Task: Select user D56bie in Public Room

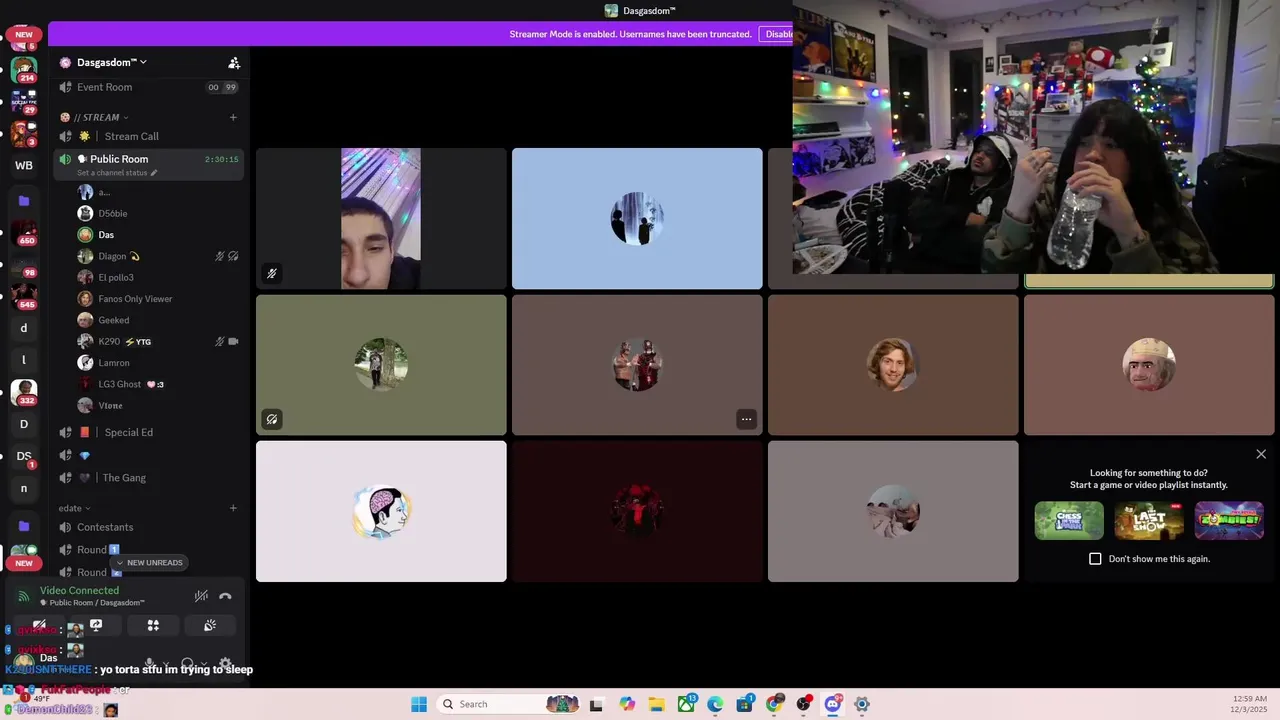Action: tap(158, 213)
